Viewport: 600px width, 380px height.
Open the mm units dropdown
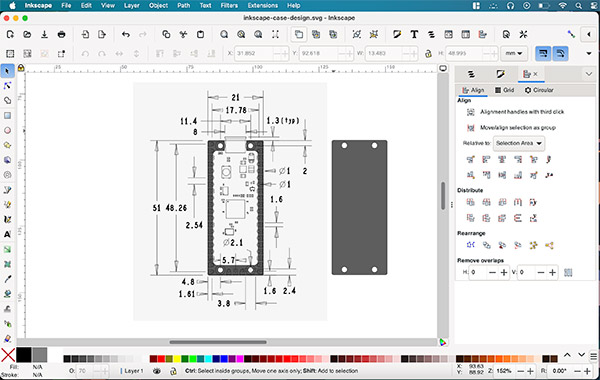[514, 54]
